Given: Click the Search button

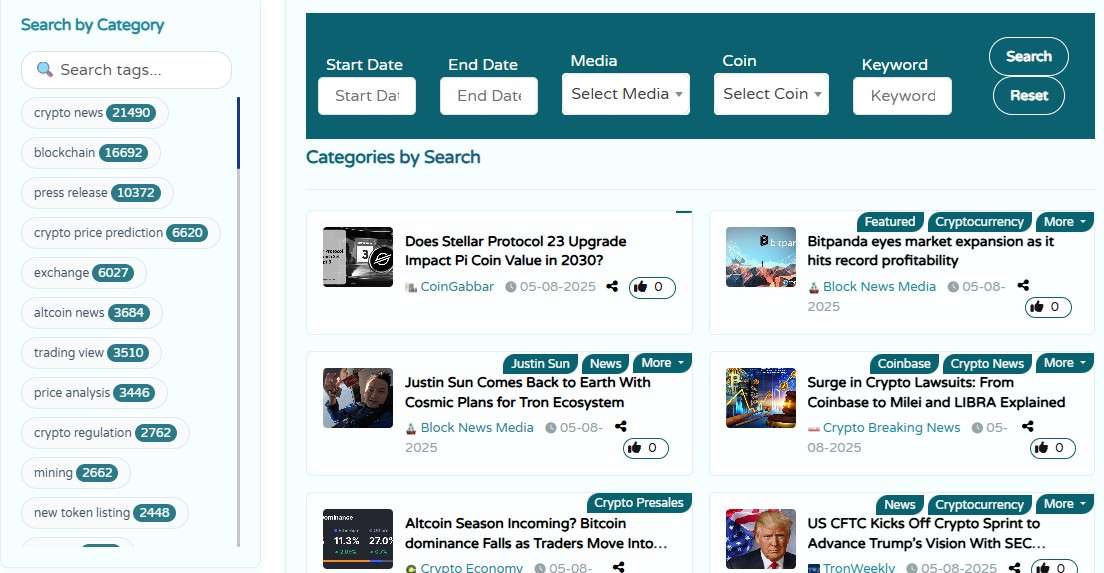Looking at the screenshot, I should tap(1029, 56).
